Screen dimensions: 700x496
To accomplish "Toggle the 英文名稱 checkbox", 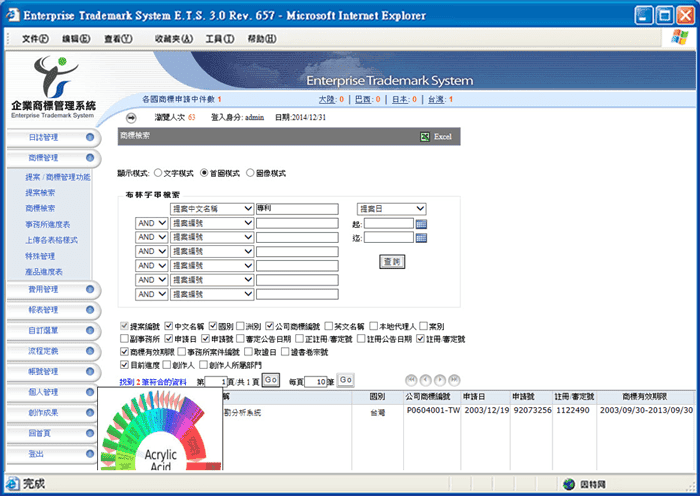I will click(327, 326).
